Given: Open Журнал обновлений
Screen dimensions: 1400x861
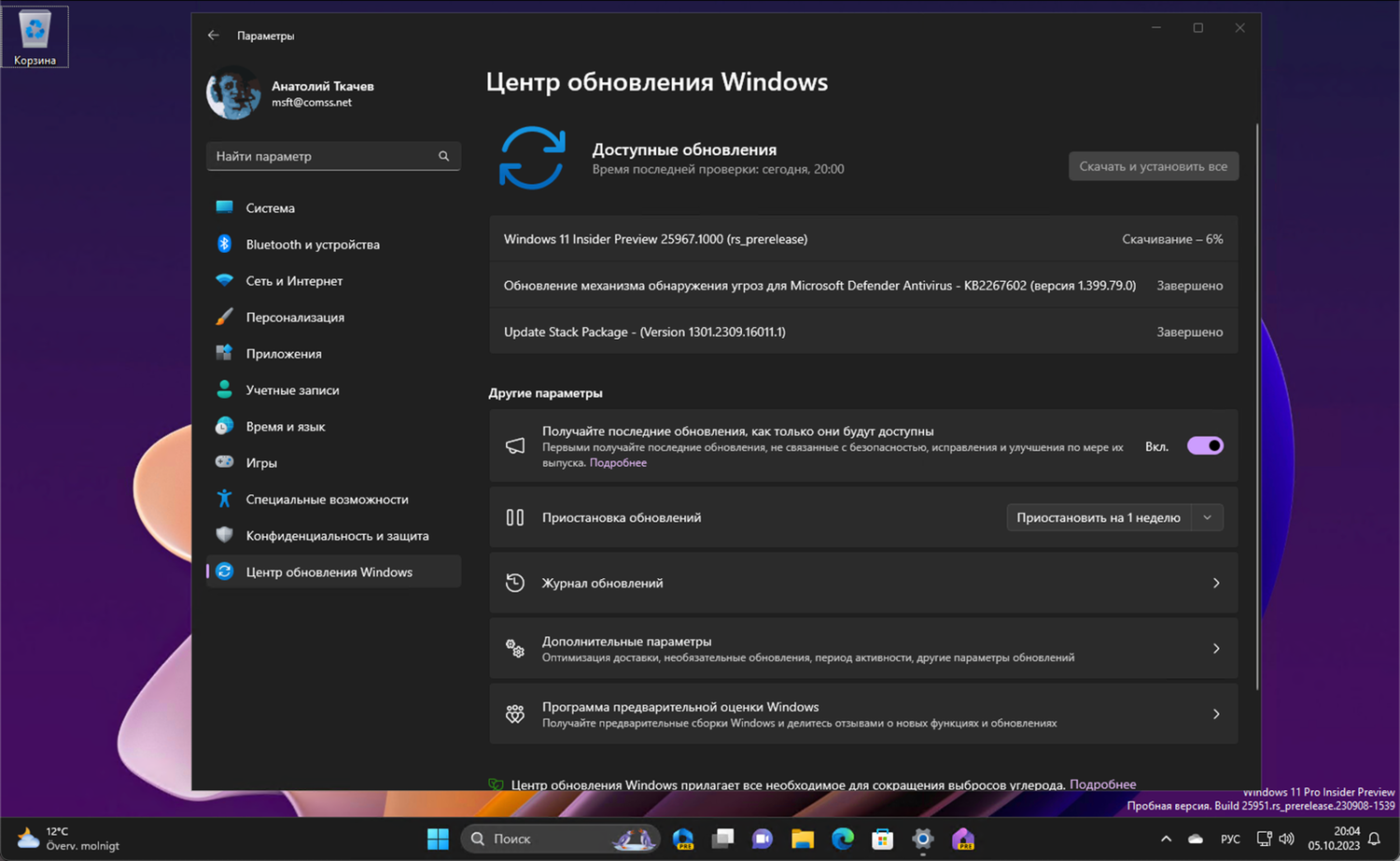Looking at the screenshot, I should pos(863,582).
